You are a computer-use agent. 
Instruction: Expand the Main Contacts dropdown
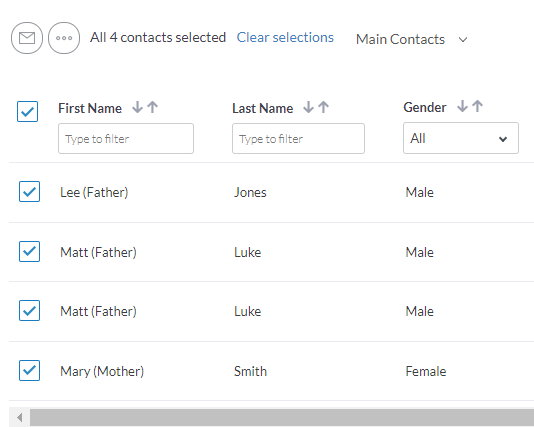coord(412,39)
